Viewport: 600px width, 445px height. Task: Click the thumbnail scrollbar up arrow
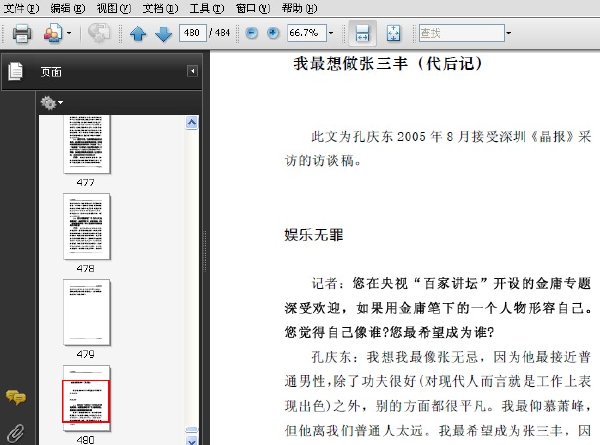click(x=192, y=122)
